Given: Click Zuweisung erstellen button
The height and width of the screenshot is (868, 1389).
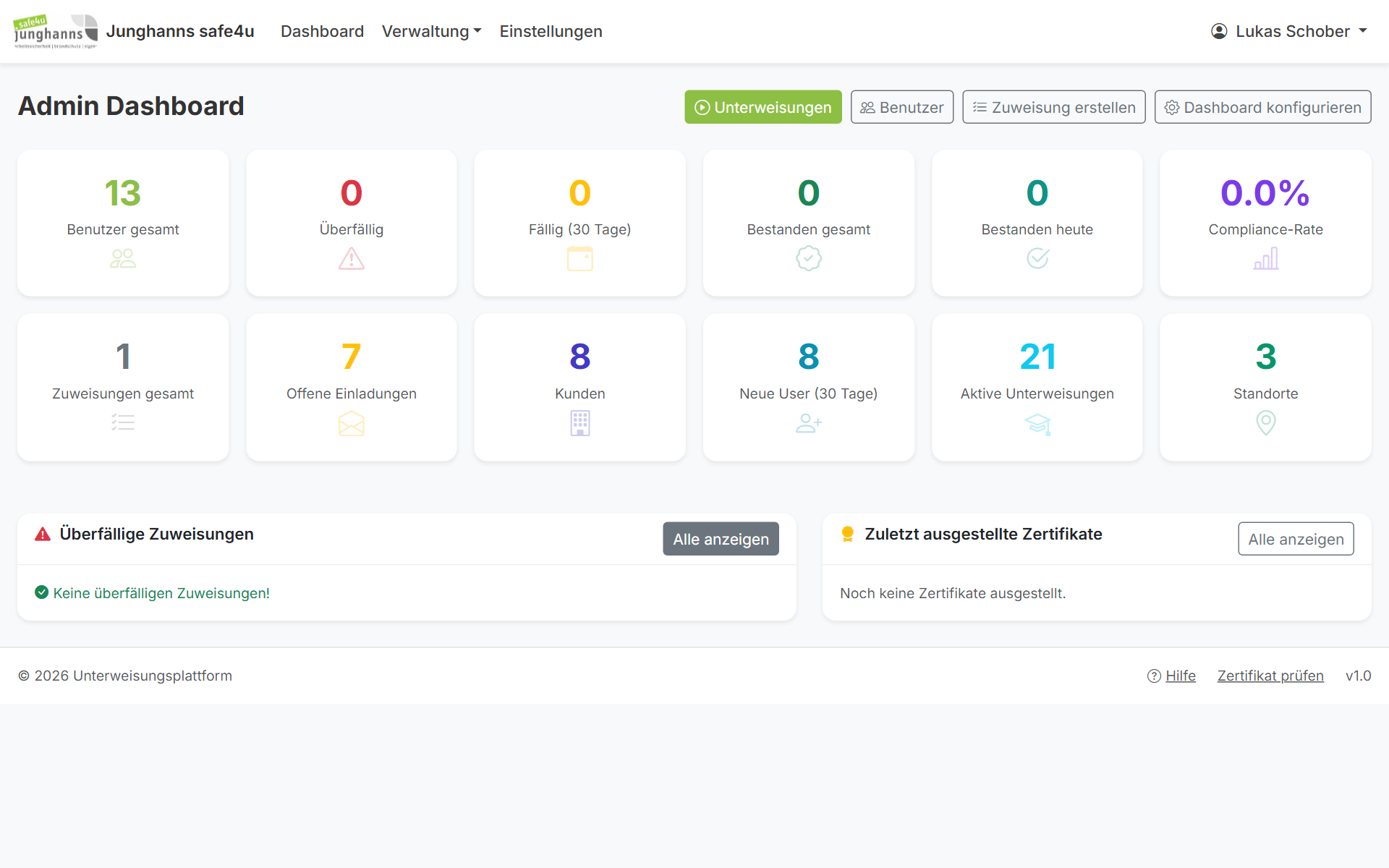Looking at the screenshot, I should pos(1054,107).
